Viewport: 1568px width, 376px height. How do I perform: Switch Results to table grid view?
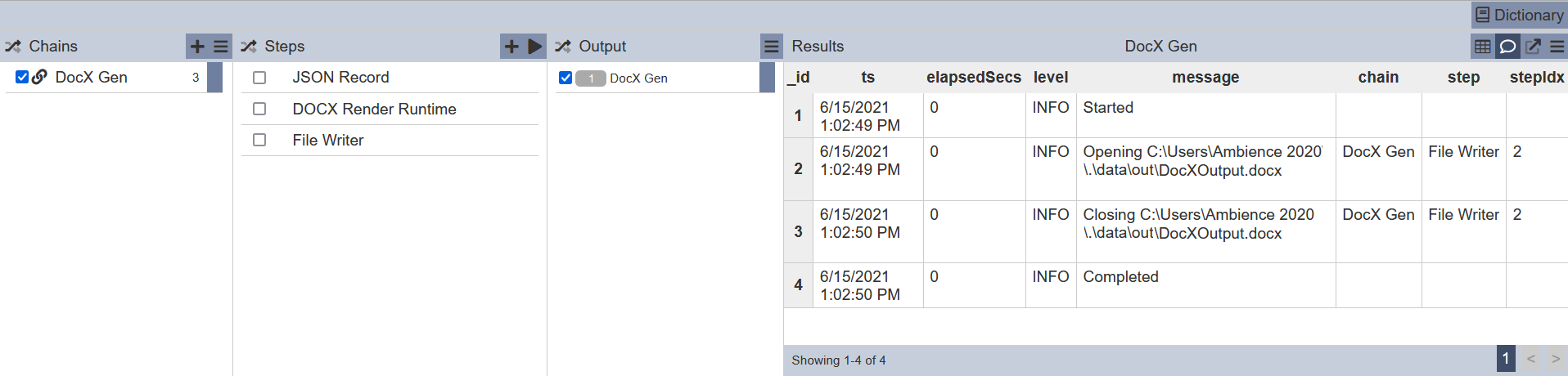tap(1482, 47)
